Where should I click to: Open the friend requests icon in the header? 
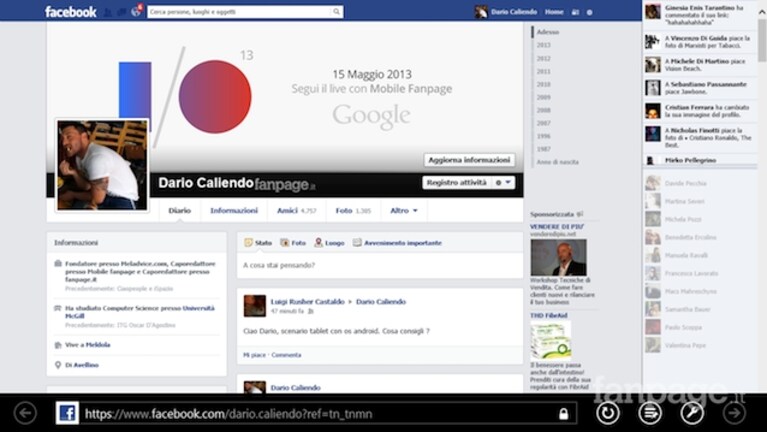point(108,12)
